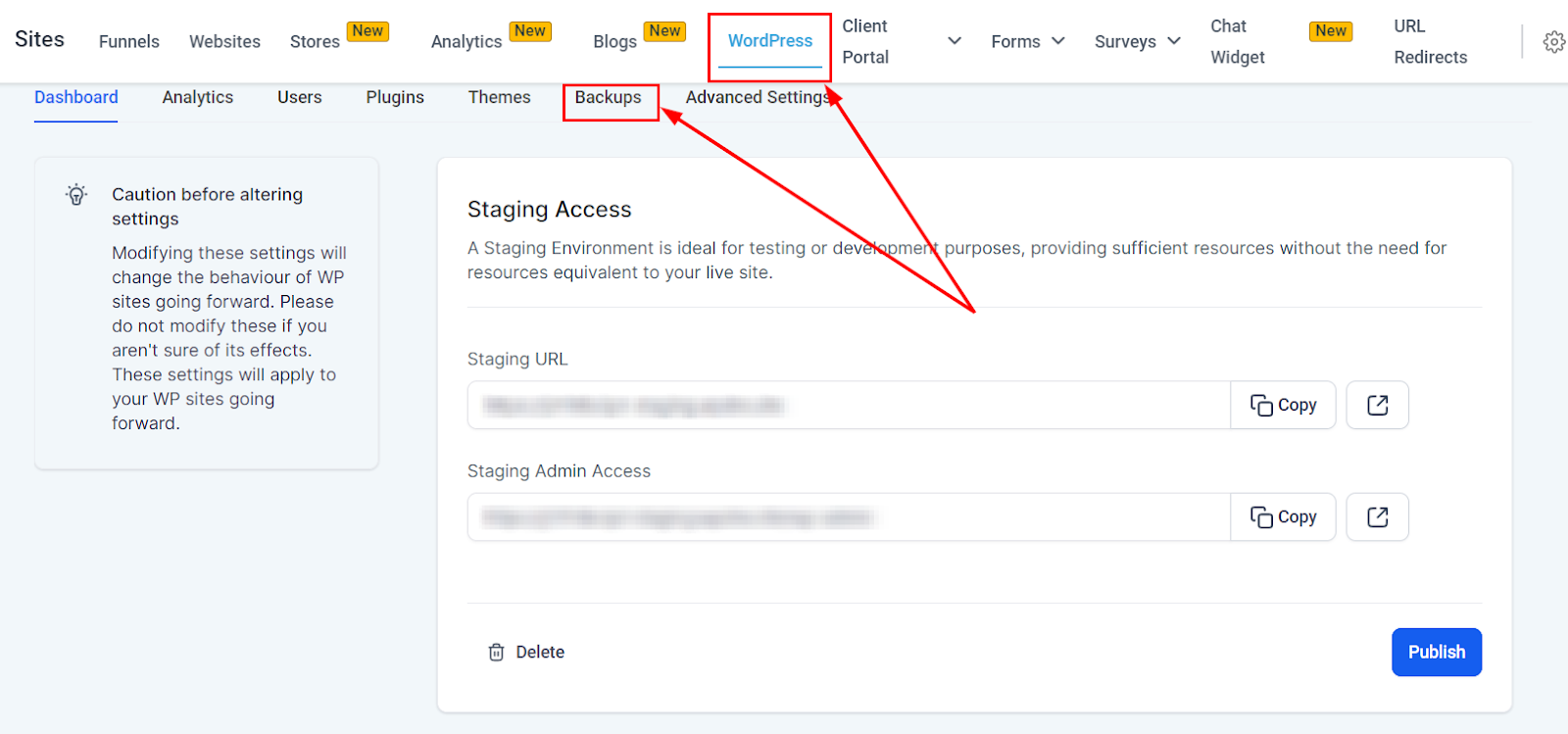The image size is (1568, 734).
Task: Click the 'Caution before altering settings' title
Action: pos(208,206)
